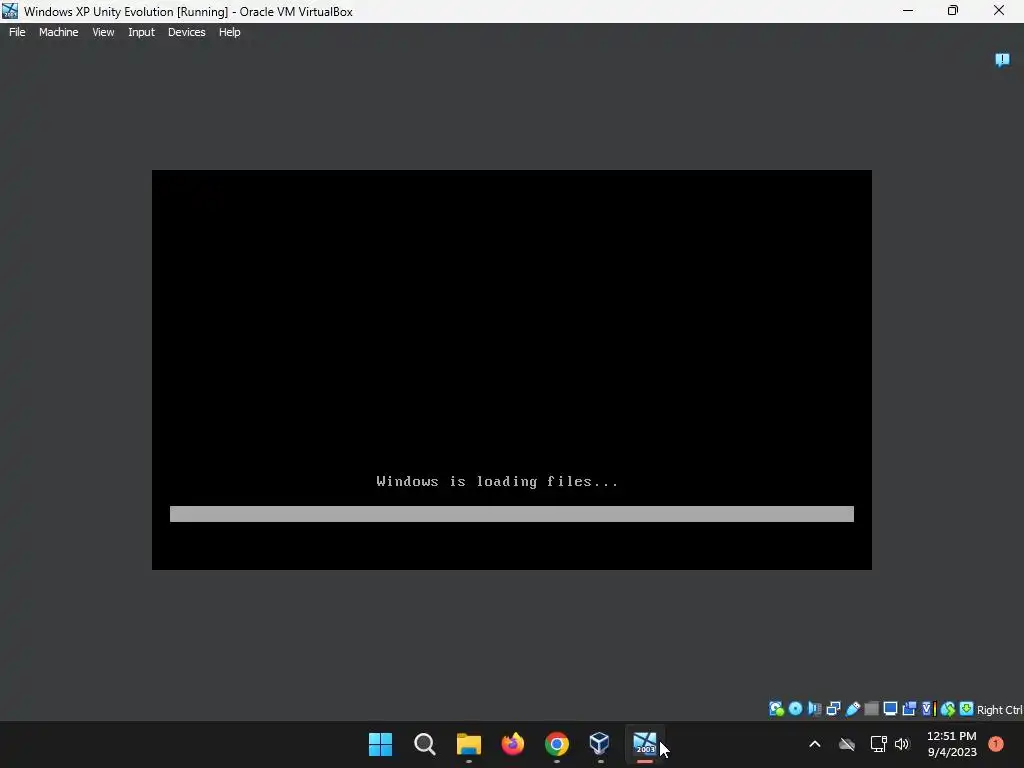Screen dimensions: 1024x768
Task: Open VirtualBox Manager from taskbar
Action: [x=600, y=744]
